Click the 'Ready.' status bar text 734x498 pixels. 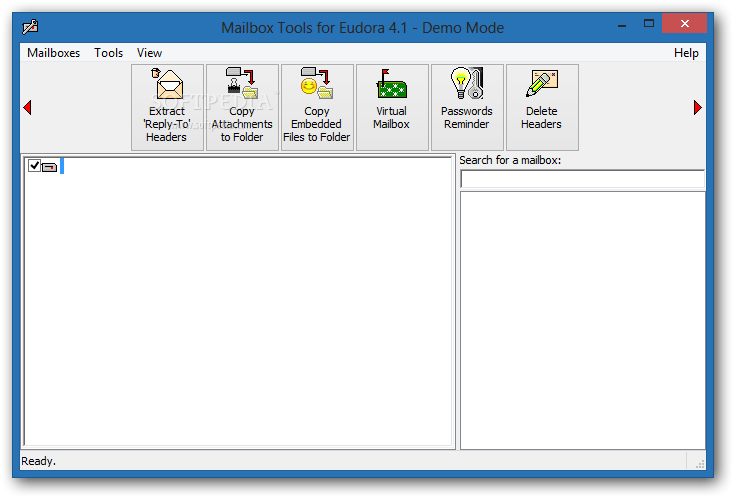38,461
